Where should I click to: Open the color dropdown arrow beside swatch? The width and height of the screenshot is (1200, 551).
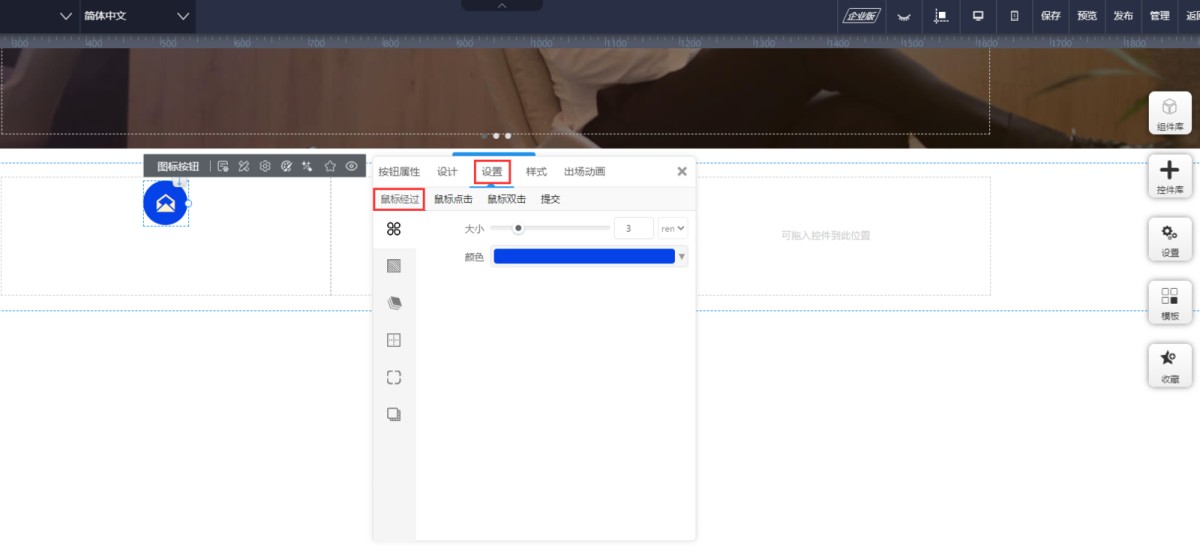[682, 257]
